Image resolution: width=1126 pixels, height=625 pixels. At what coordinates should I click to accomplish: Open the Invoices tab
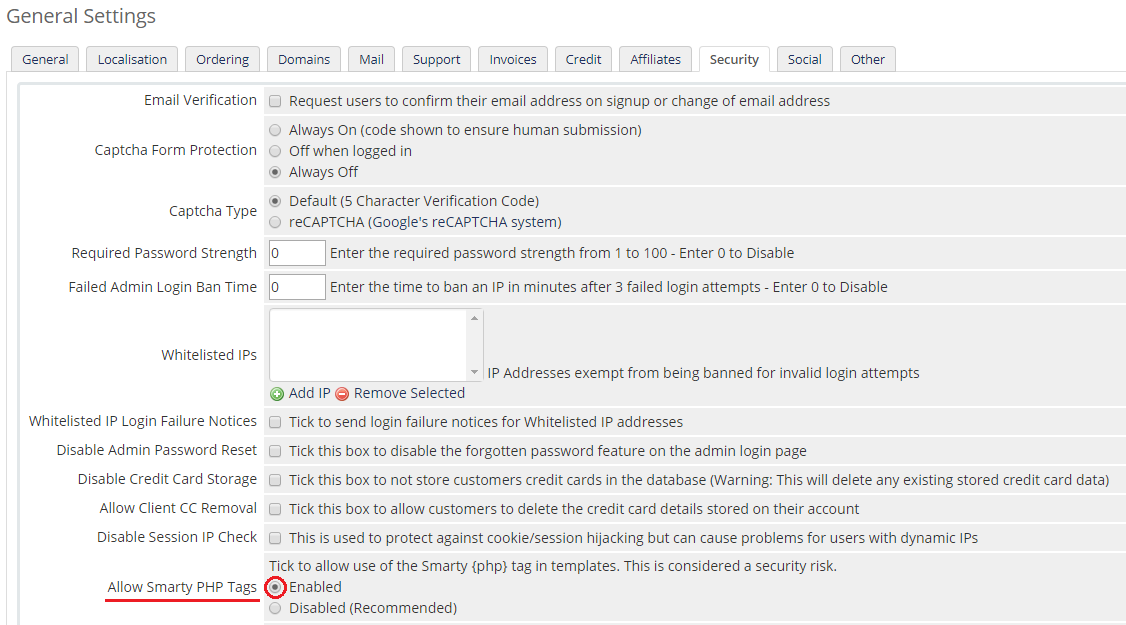pyautogui.click(x=513, y=60)
